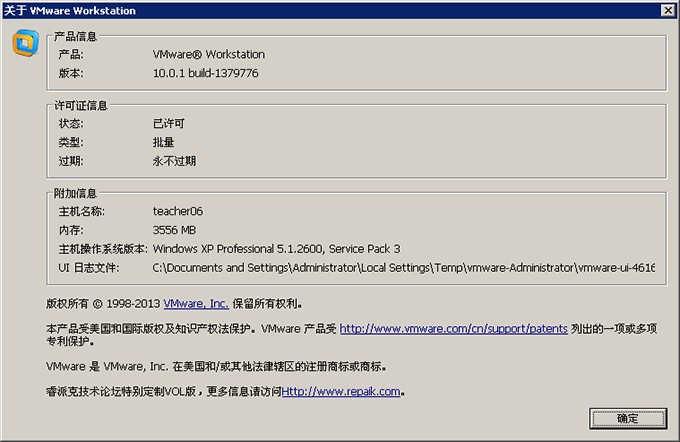The image size is (680, 442).
Task: Click the 内存: label
Action: pyautogui.click(x=71, y=230)
